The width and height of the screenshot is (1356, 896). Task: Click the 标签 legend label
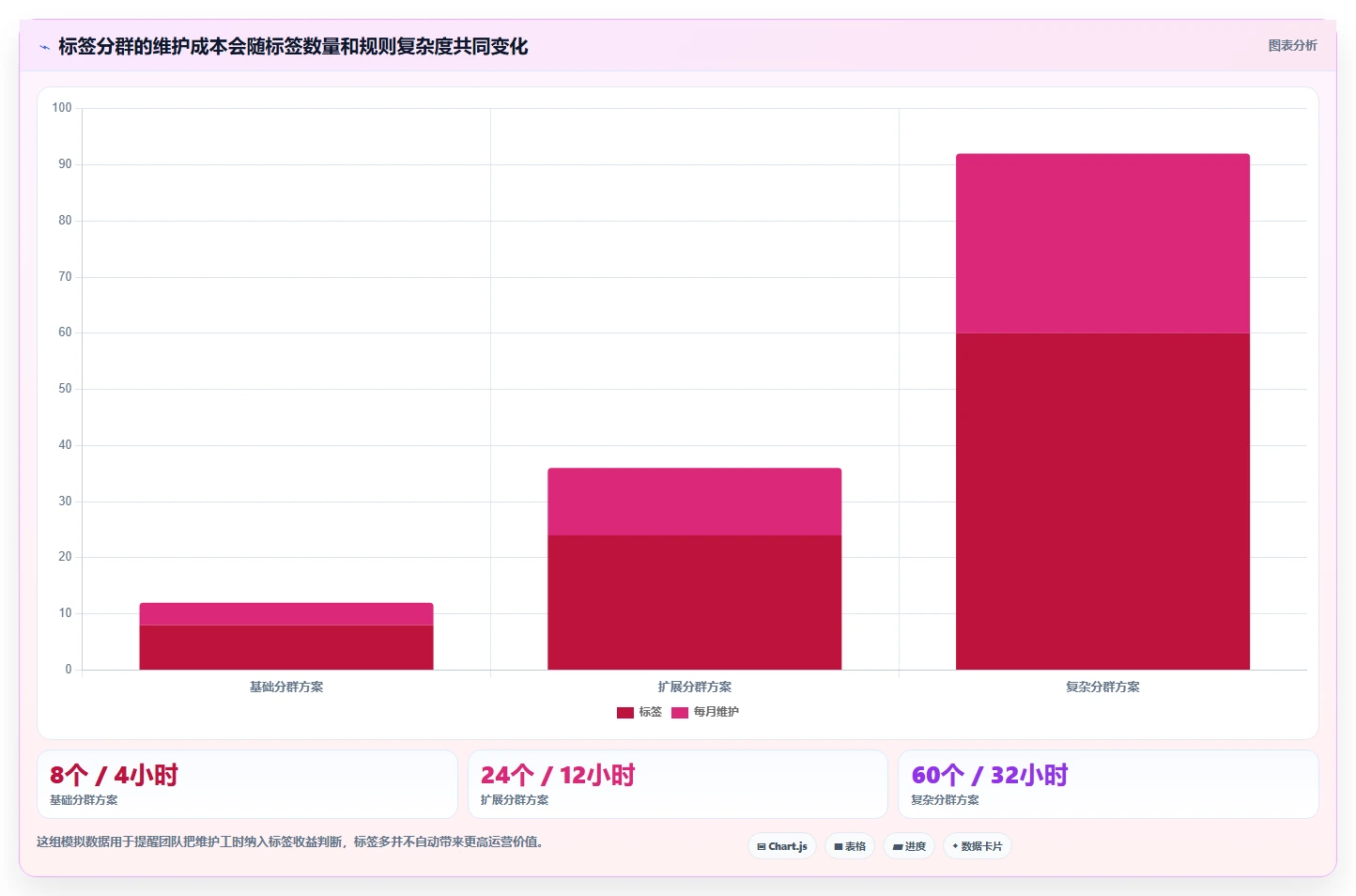pos(651,712)
